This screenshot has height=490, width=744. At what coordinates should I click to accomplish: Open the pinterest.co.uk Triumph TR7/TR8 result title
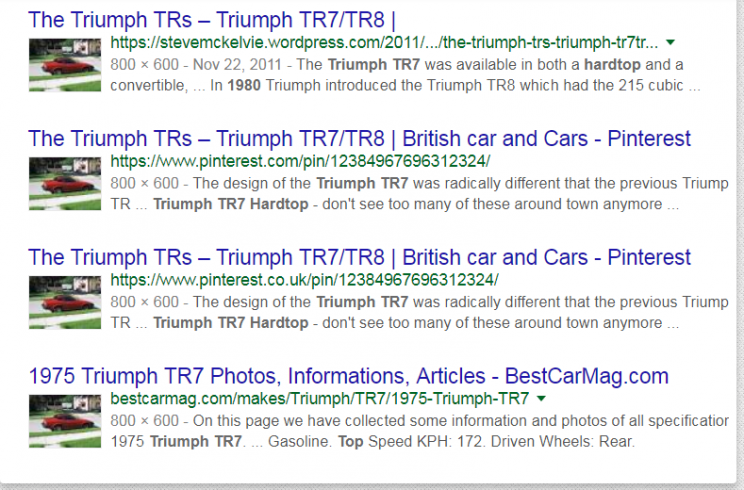359,258
